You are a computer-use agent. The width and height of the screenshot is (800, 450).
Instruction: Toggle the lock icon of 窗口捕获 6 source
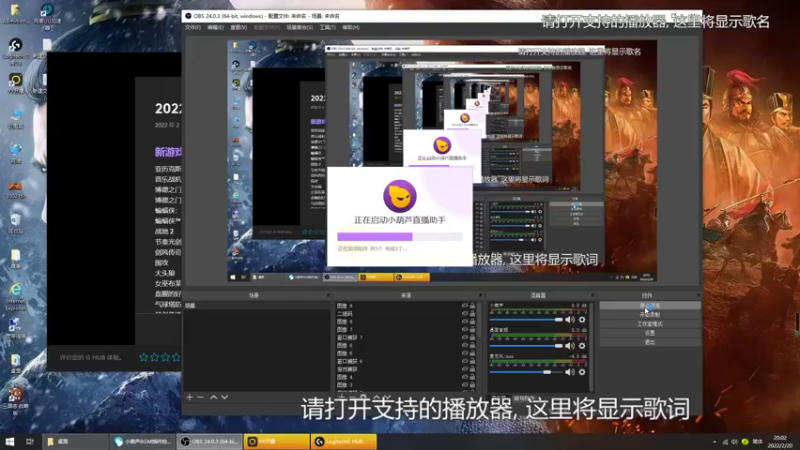472,361
